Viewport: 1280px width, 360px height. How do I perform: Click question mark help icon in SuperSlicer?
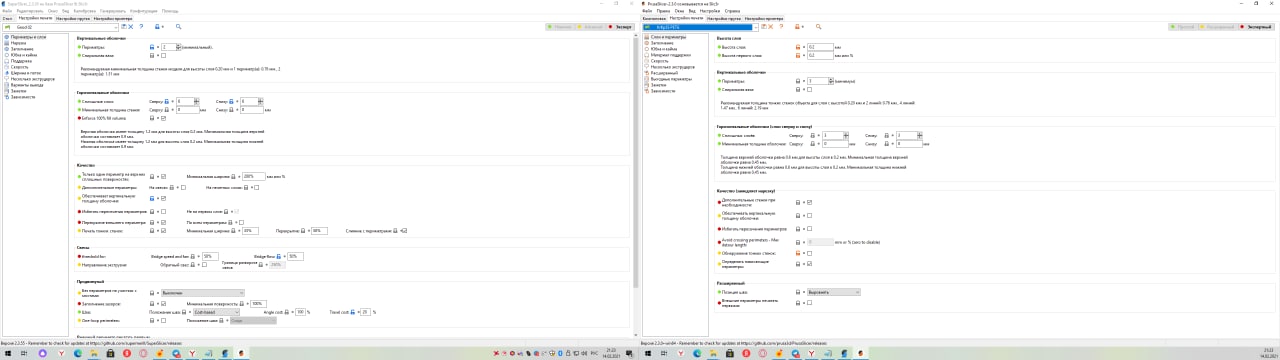[x=141, y=27]
